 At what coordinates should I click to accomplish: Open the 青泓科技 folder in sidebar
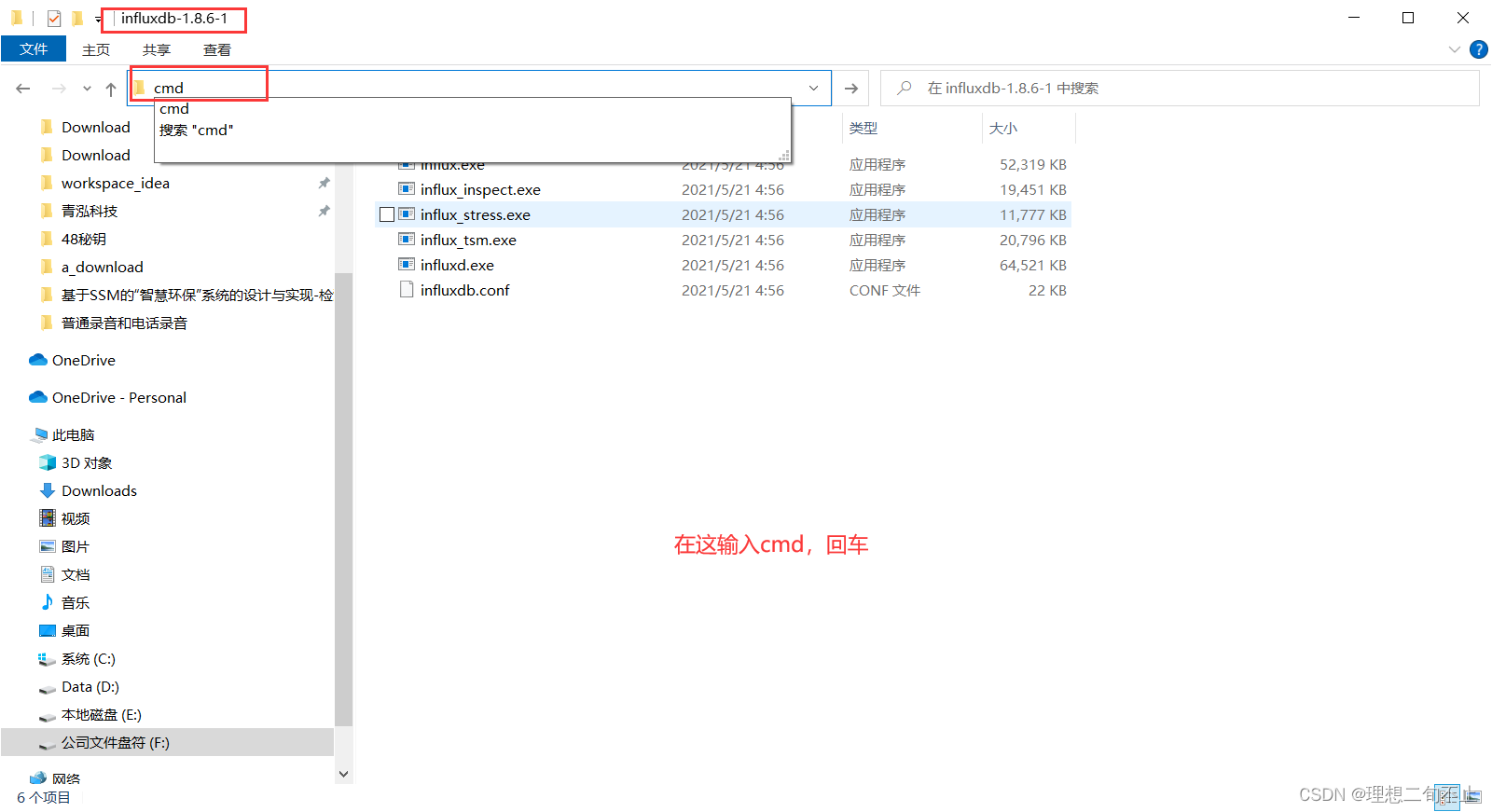click(90, 212)
